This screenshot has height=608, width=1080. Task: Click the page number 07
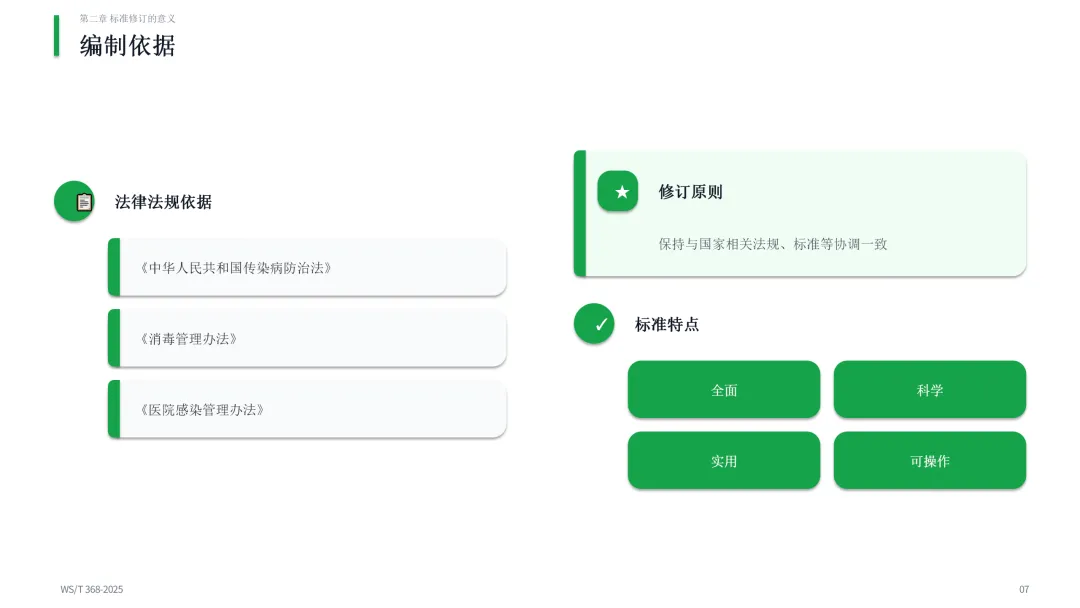pos(1024,589)
